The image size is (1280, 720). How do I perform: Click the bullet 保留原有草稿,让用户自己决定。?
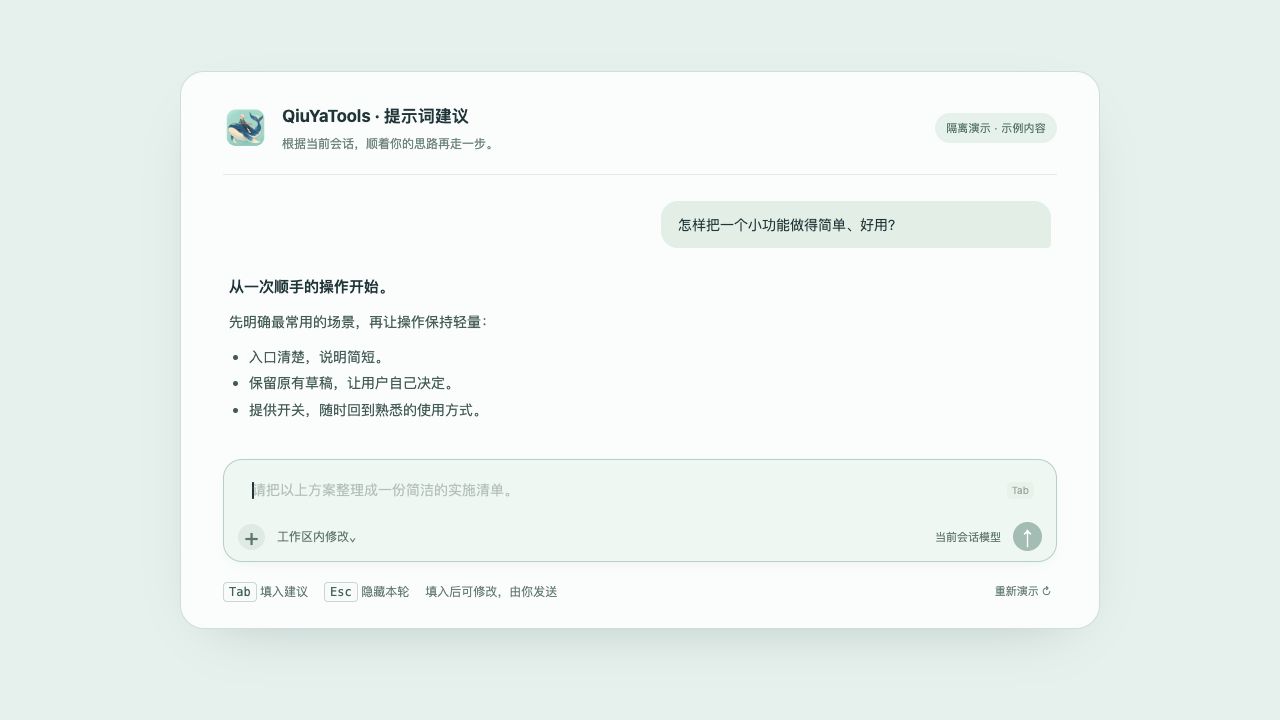[x=352, y=383]
